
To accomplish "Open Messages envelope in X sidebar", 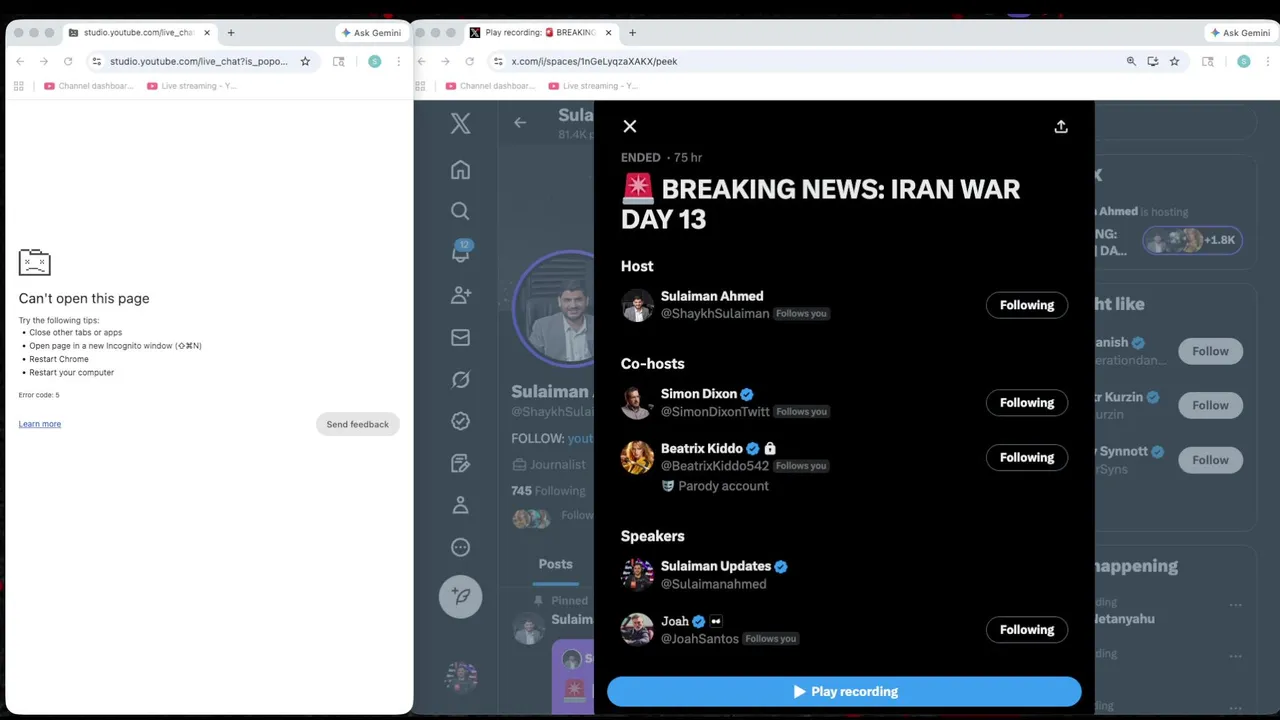I will pos(460,337).
